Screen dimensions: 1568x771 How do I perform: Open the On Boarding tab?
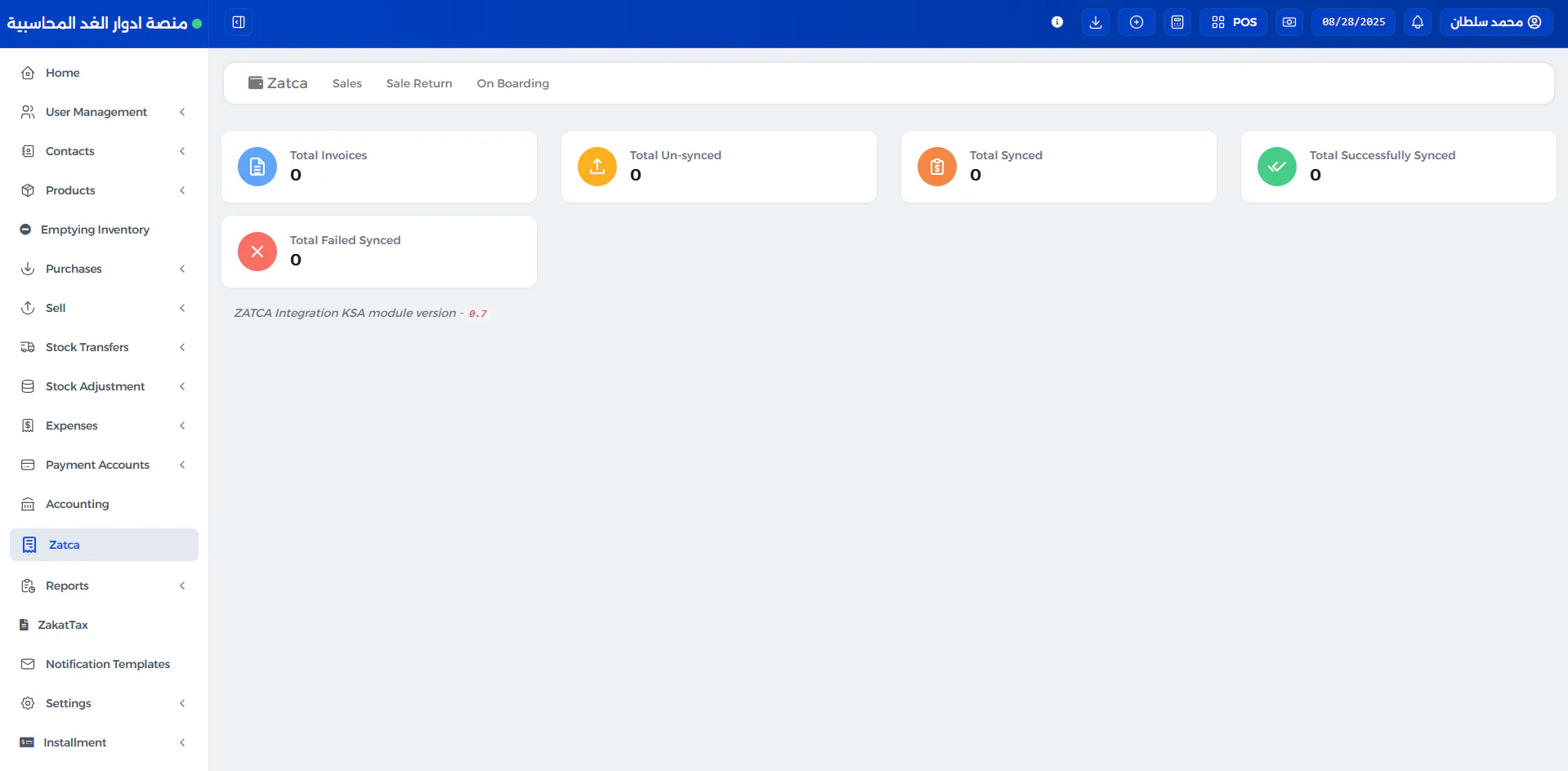[513, 83]
